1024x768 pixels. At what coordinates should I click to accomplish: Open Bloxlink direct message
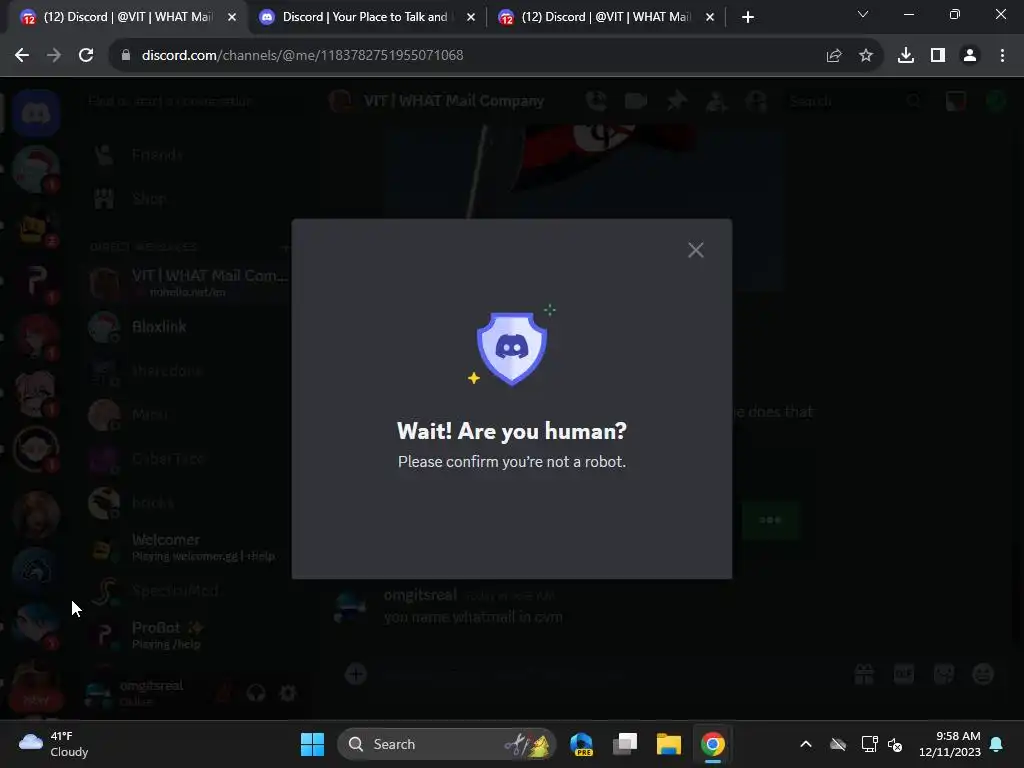point(187,327)
